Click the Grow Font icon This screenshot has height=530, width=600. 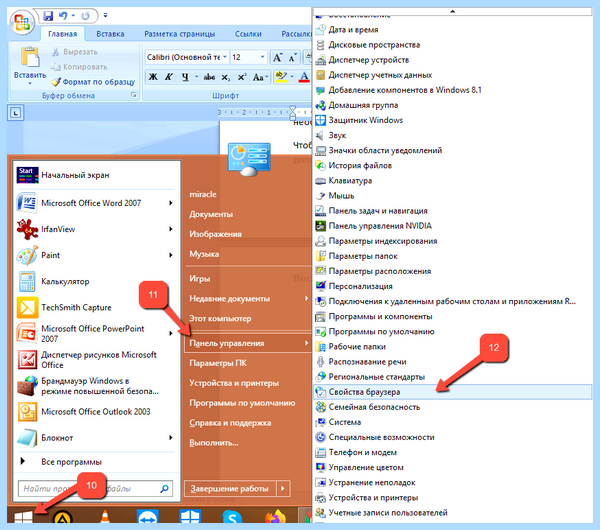click(277, 57)
